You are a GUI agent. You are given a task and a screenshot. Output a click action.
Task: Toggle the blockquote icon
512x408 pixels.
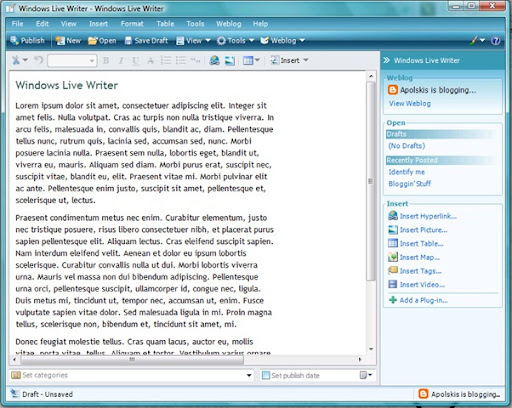[195, 60]
